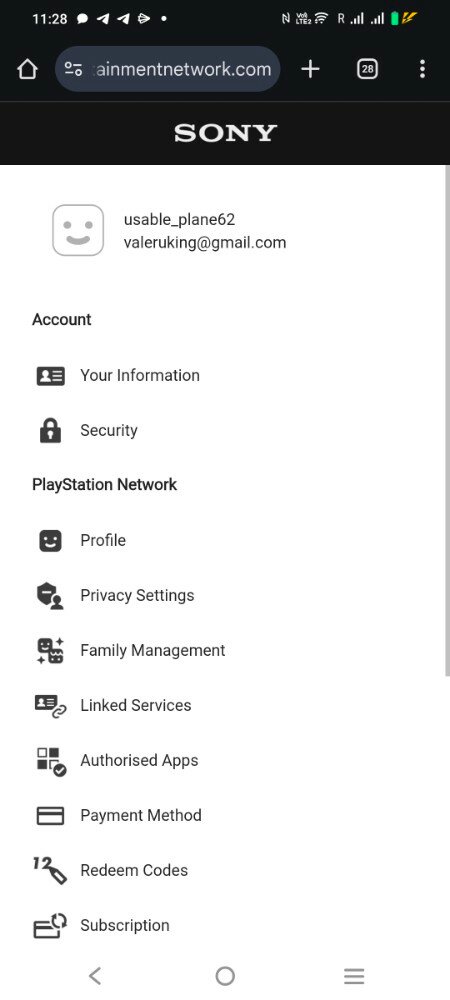Go to Family Management
The height and width of the screenshot is (1000, 450).
[152, 651]
